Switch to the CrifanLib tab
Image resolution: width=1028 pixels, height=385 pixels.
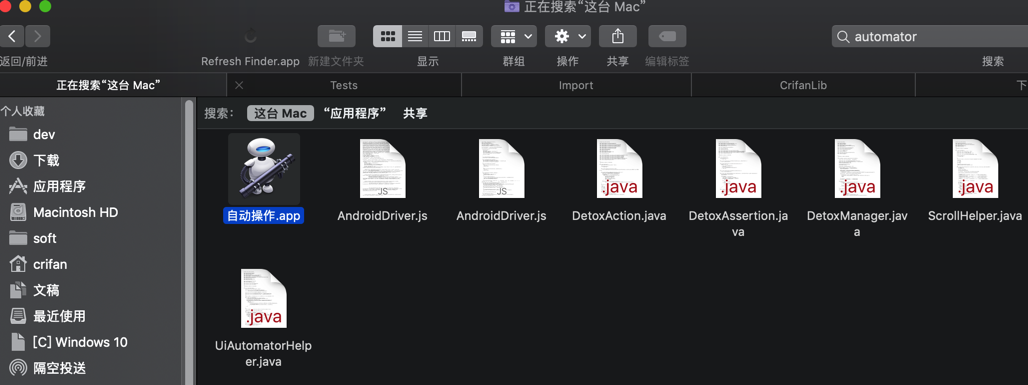(803, 85)
